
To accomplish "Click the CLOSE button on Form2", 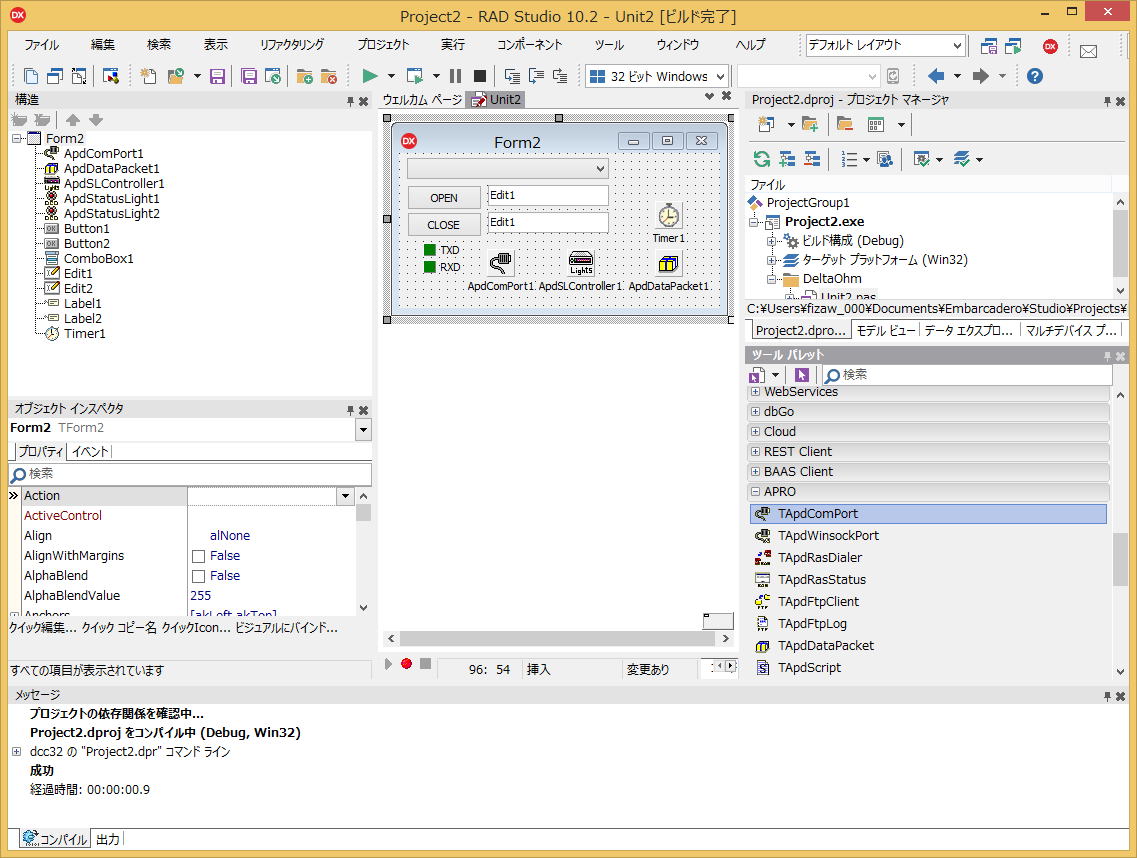I will click(x=444, y=225).
